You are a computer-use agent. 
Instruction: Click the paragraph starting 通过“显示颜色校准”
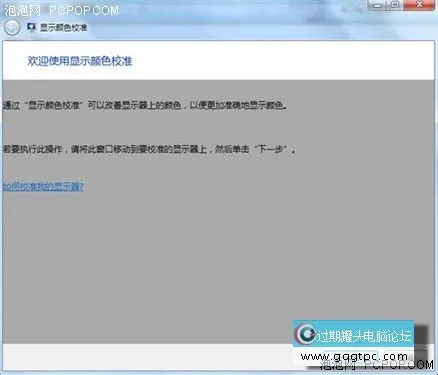click(x=145, y=105)
